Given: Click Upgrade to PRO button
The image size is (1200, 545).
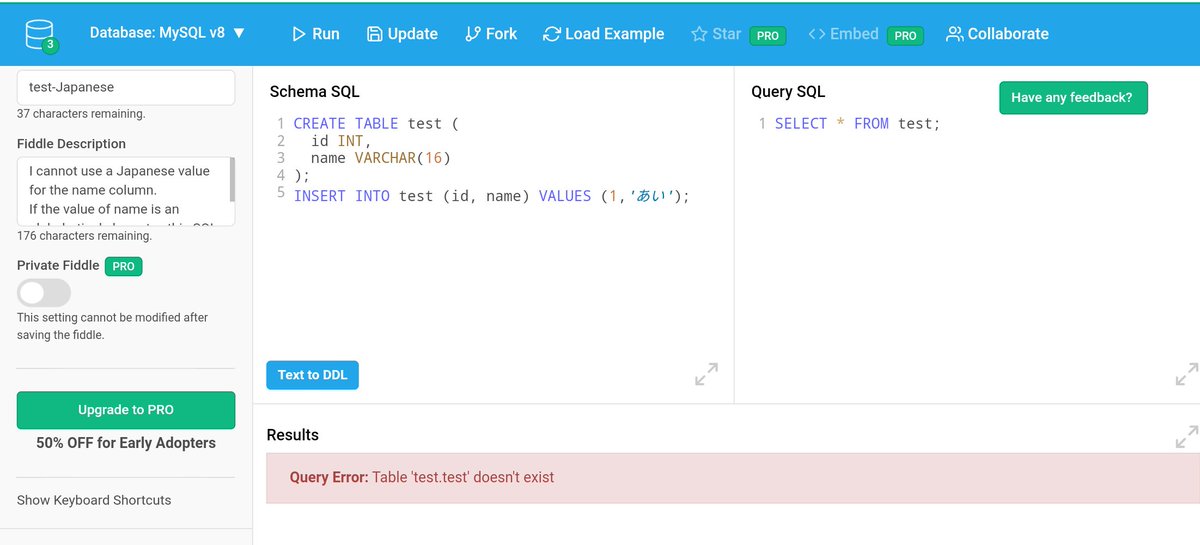Looking at the screenshot, I should [x=126, y=410].
